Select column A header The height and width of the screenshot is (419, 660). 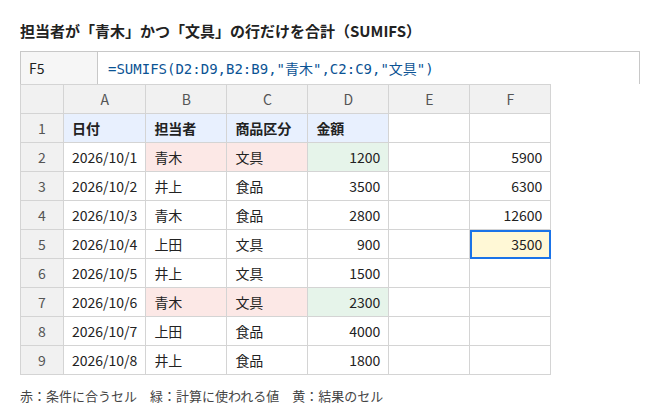104,99
